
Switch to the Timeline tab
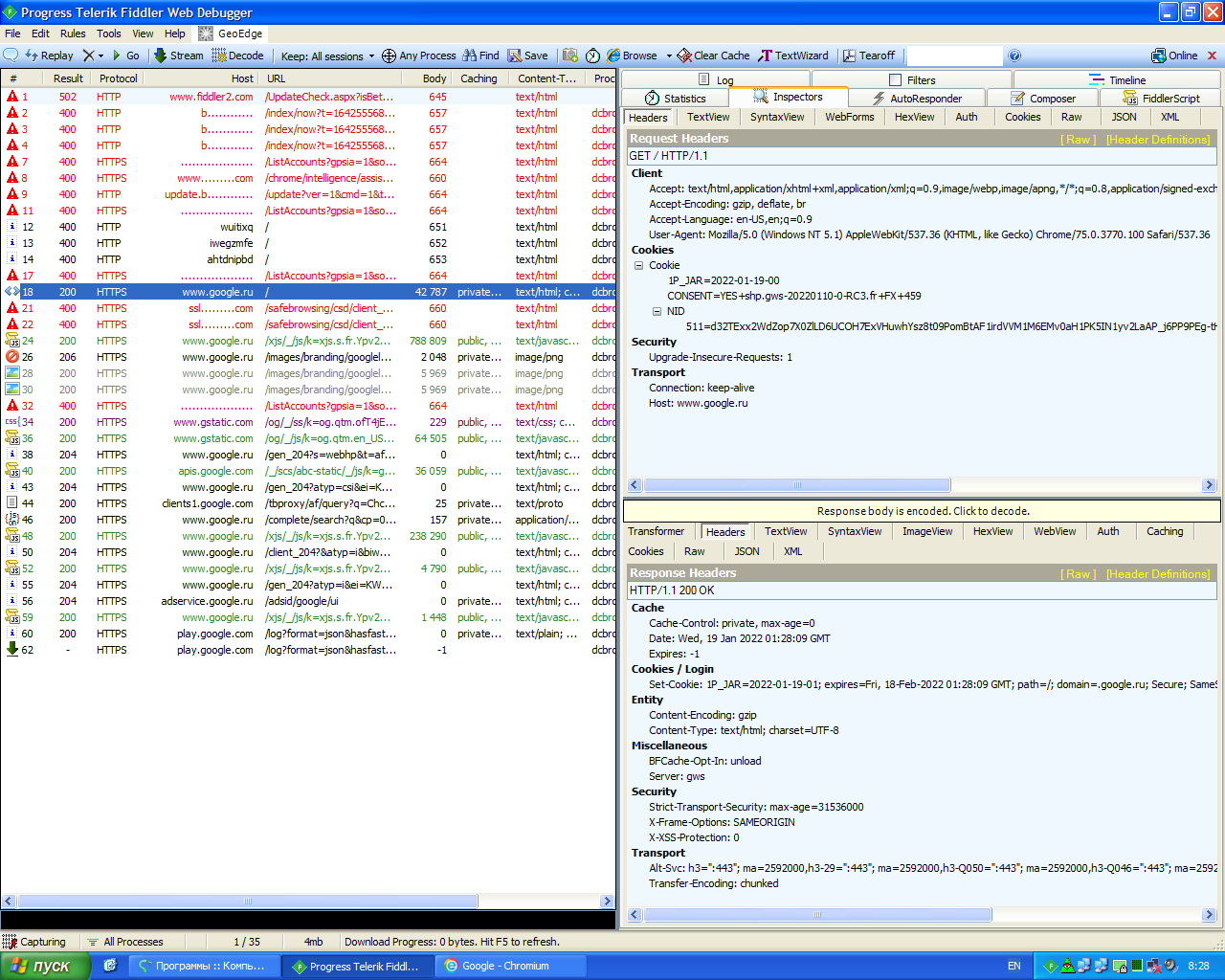click(x=1117, y=79)
